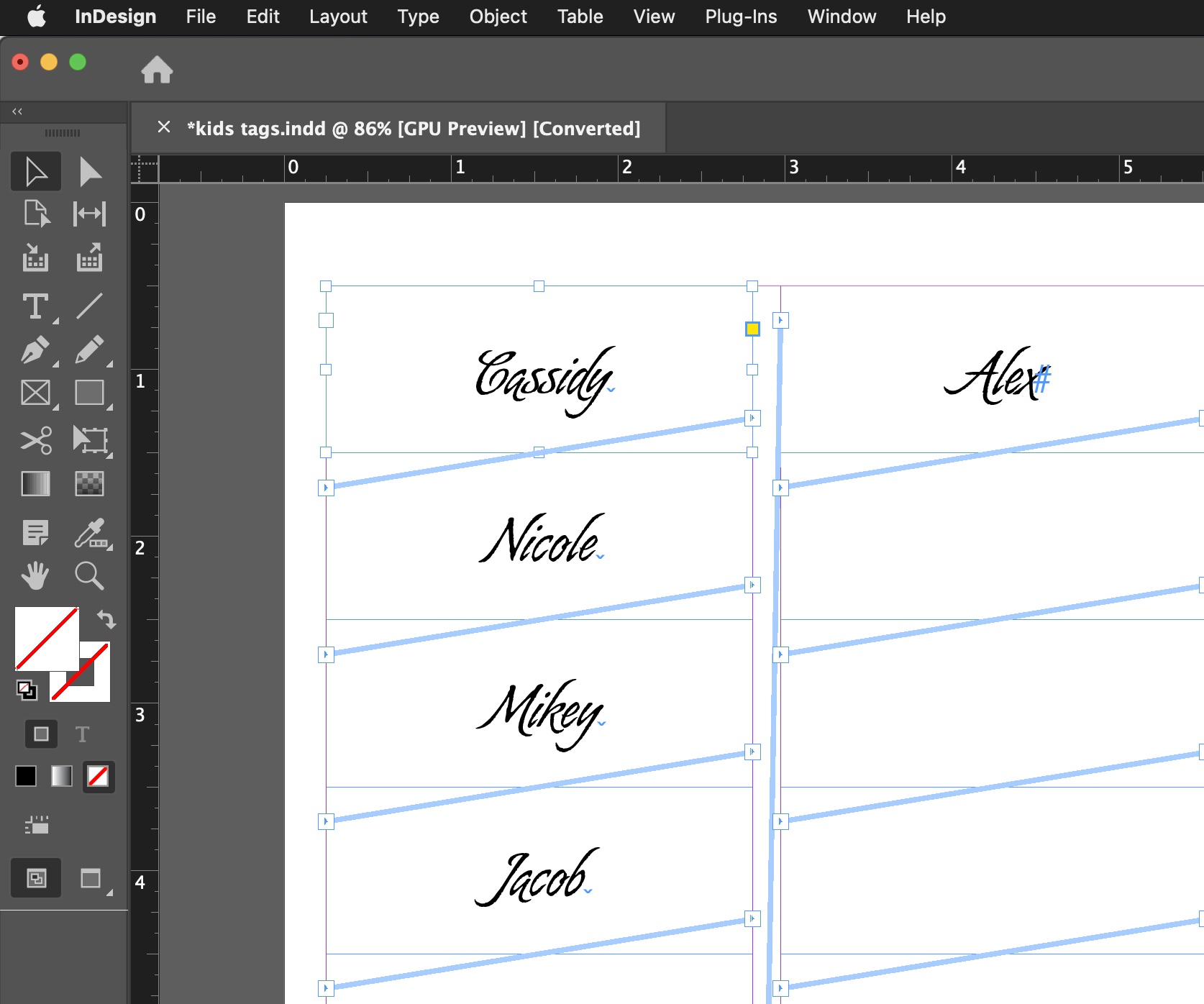Swap fill and stroke colors

(106, 620)
